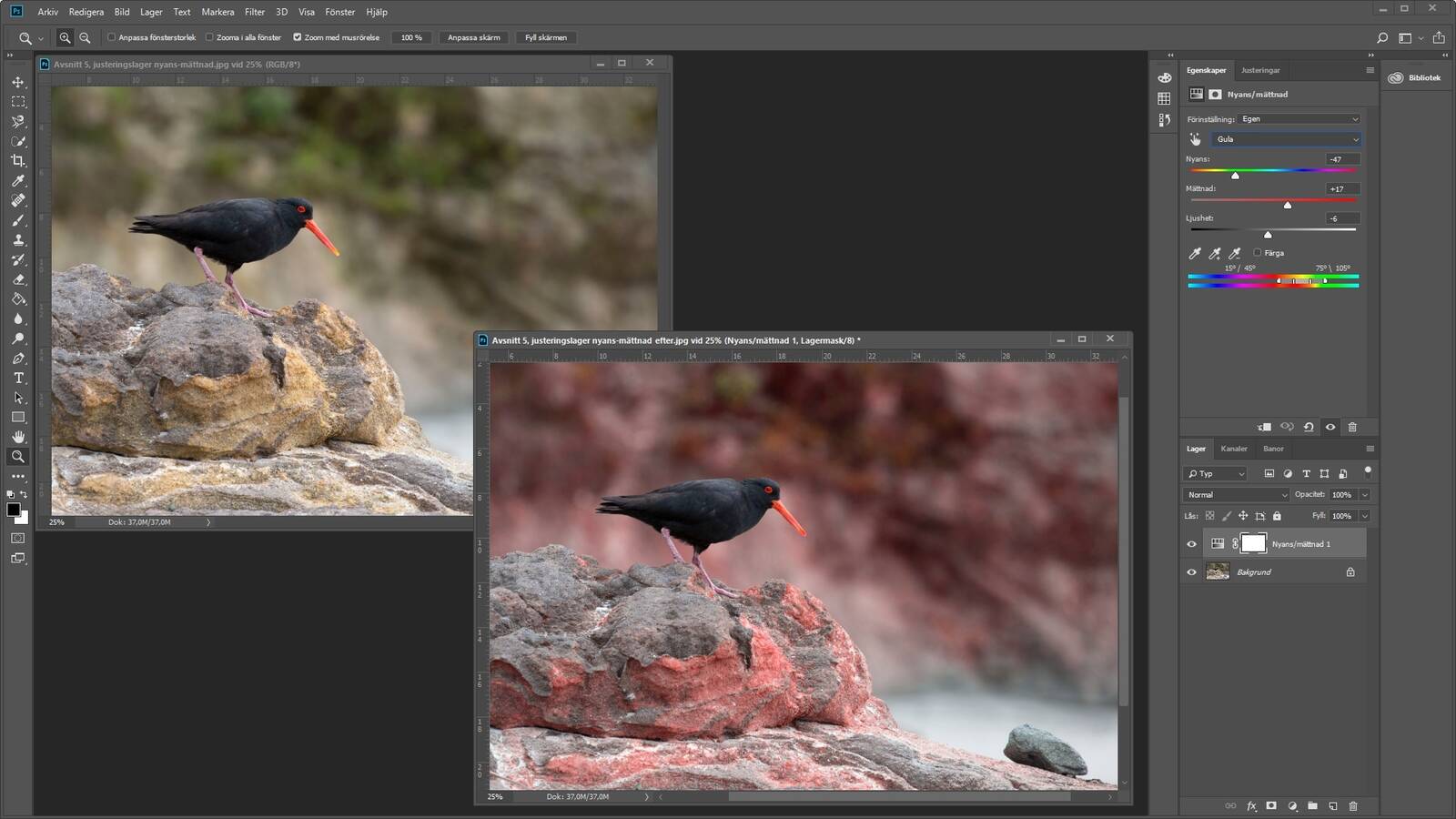Open the Normal blend mode dropdown
This screenshot has height=819, width=1456.
coord(1237,495)
